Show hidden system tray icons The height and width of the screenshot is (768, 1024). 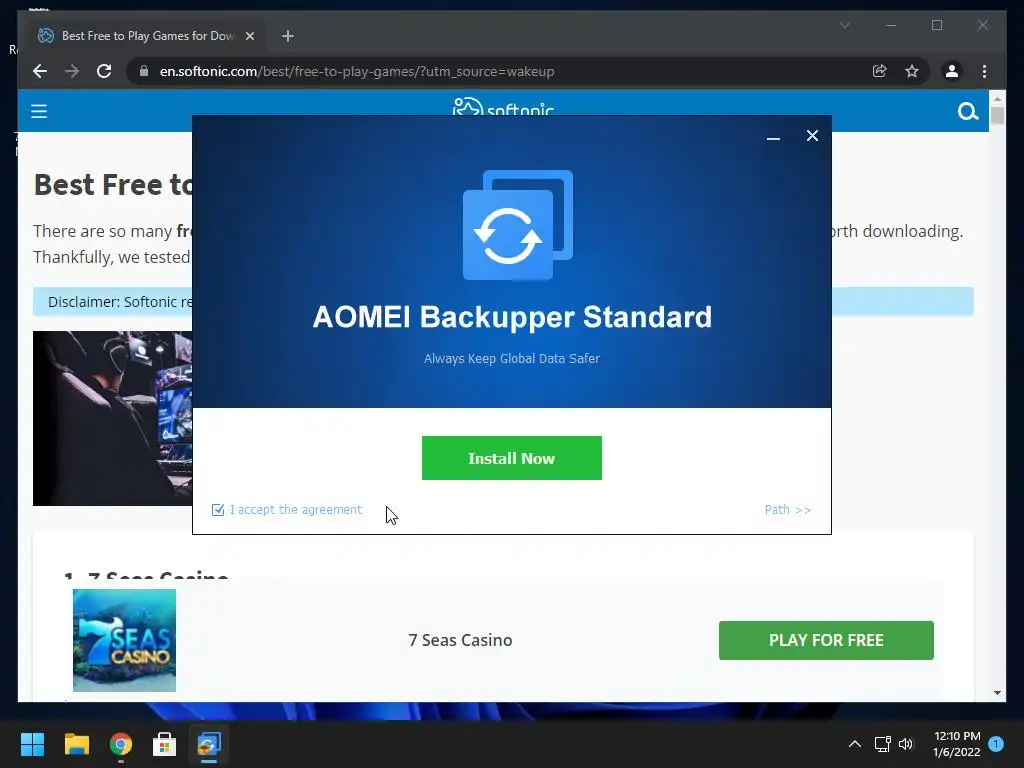854,744
